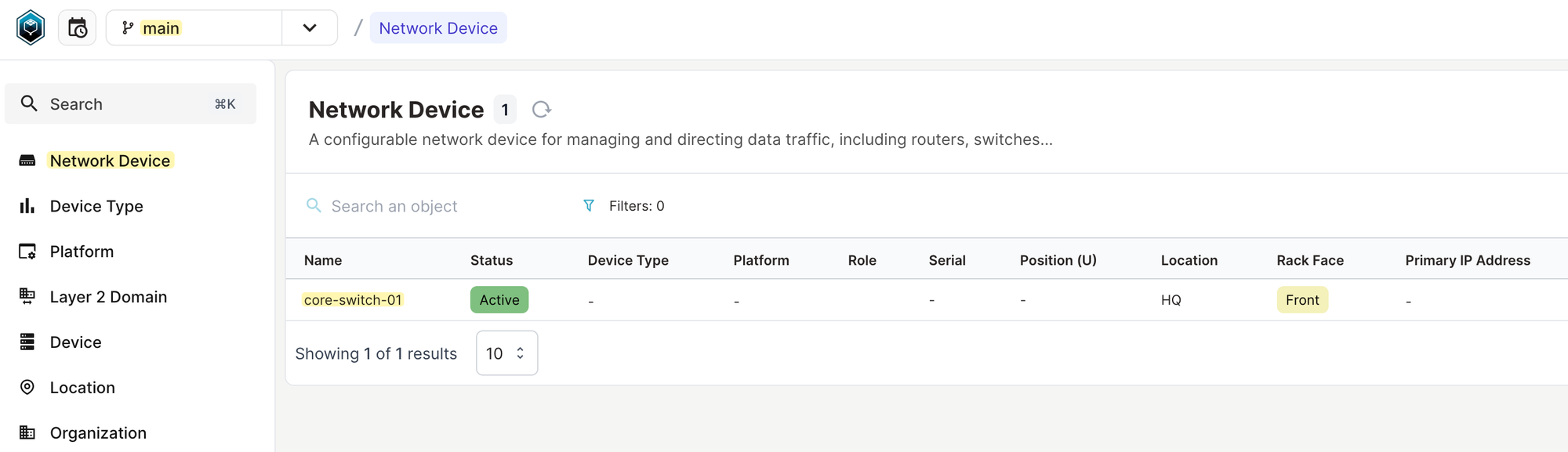Go to Device in sidebar
The height and width of the screenshot is (452, 1568).
pyautogui.click(x=75, y=342)
